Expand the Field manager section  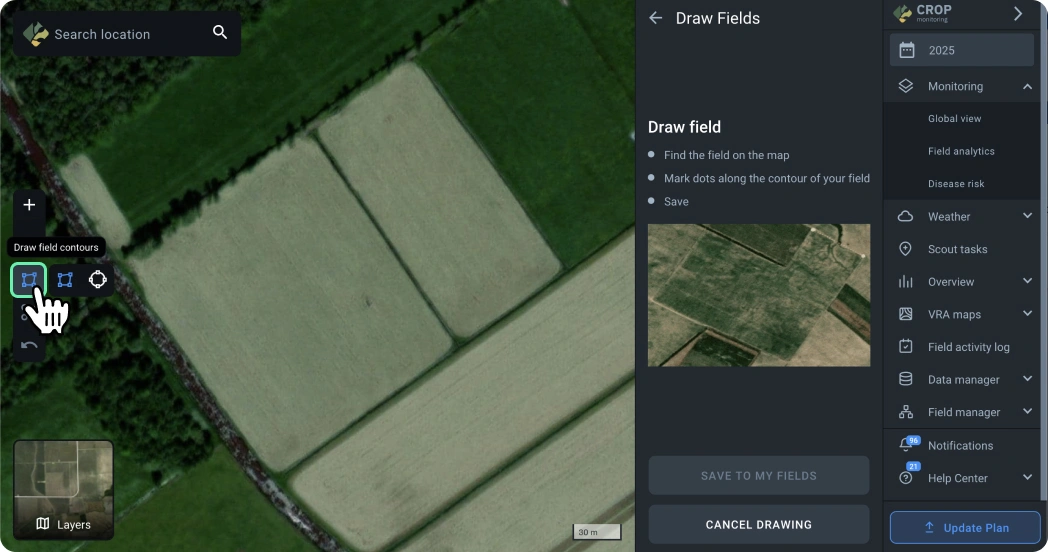click(1027, 412)
